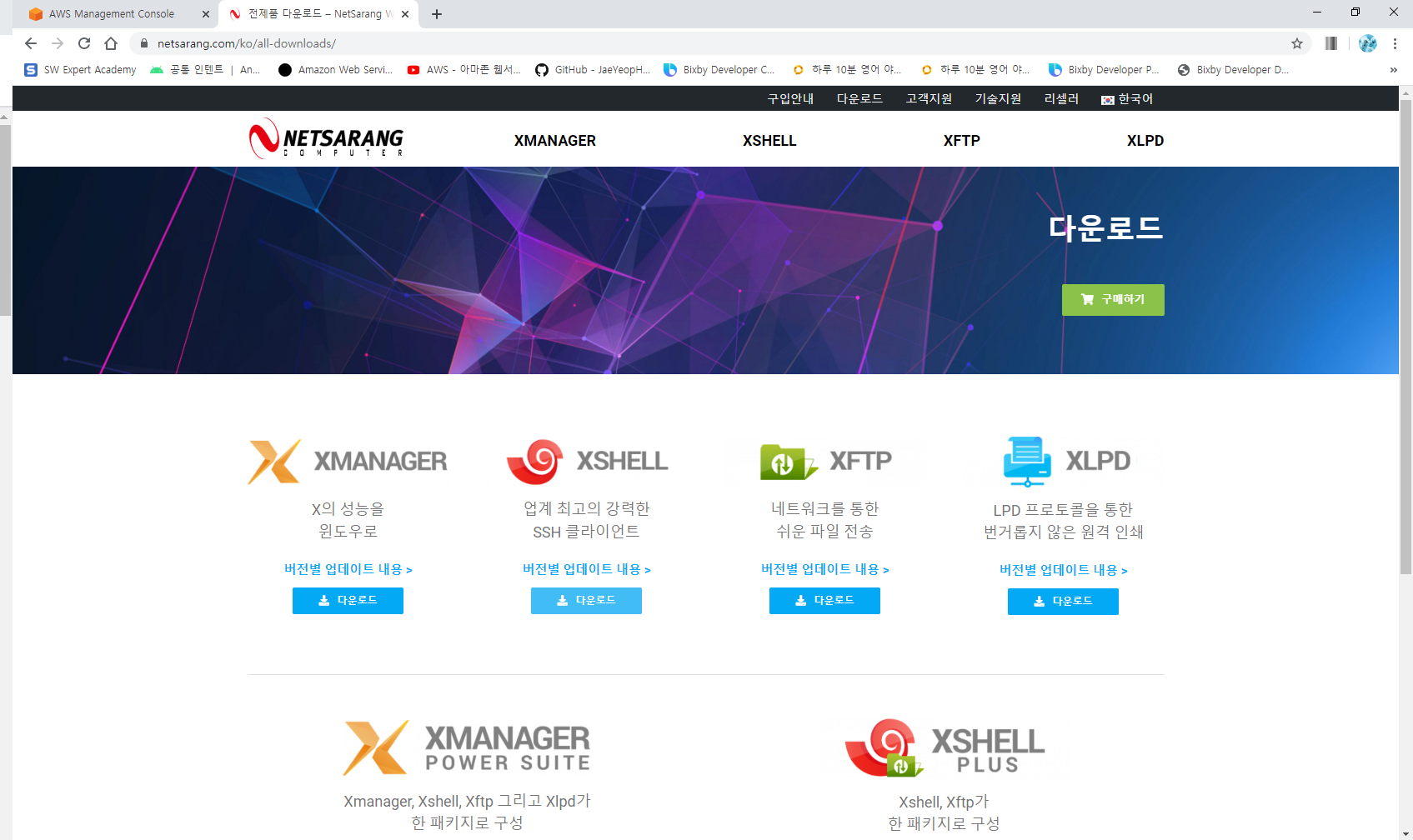
Task: Download Xshell with the 다운로드 button
Action: tap(586, 601)
